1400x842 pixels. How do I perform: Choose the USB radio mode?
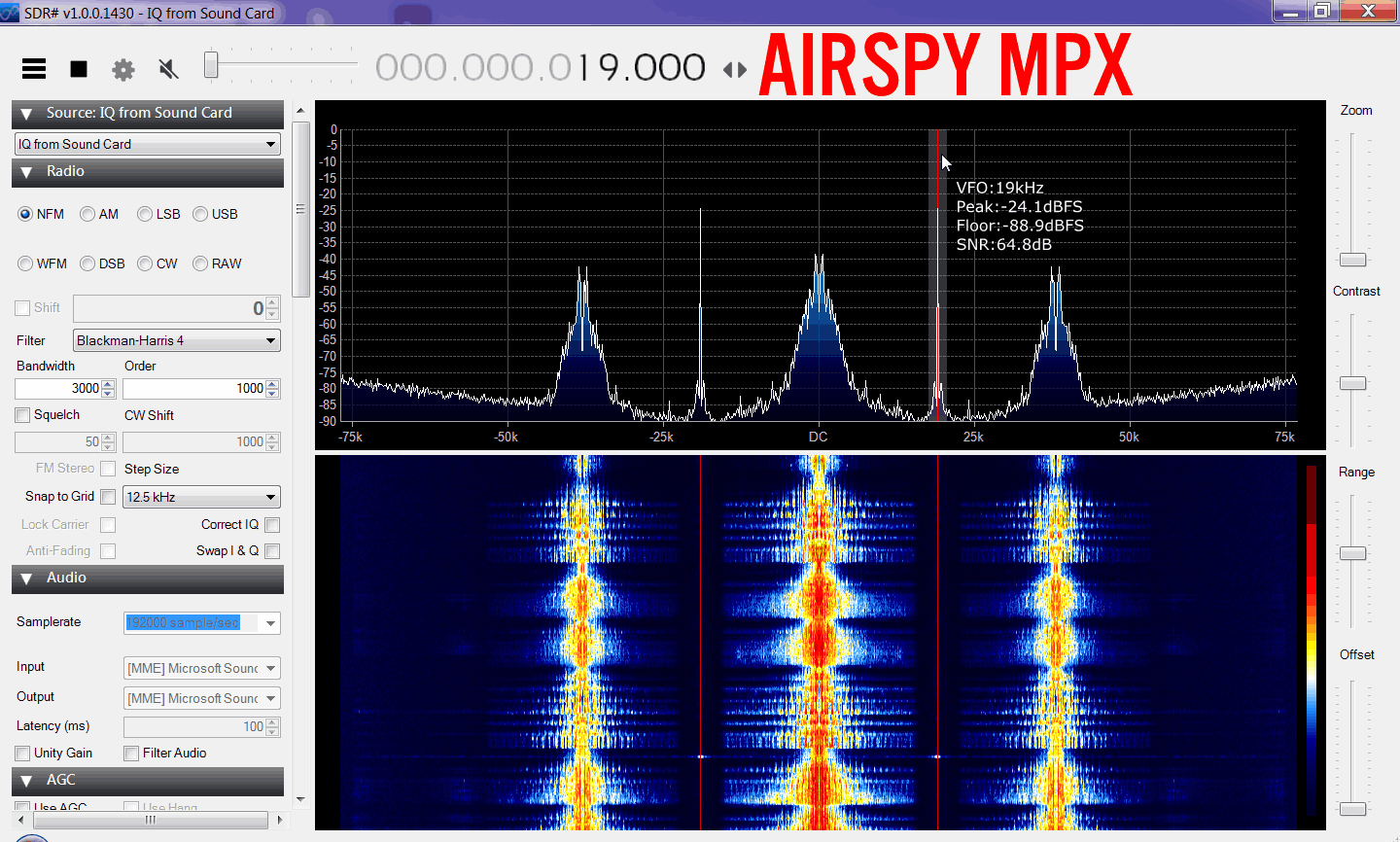pos(200,214)
